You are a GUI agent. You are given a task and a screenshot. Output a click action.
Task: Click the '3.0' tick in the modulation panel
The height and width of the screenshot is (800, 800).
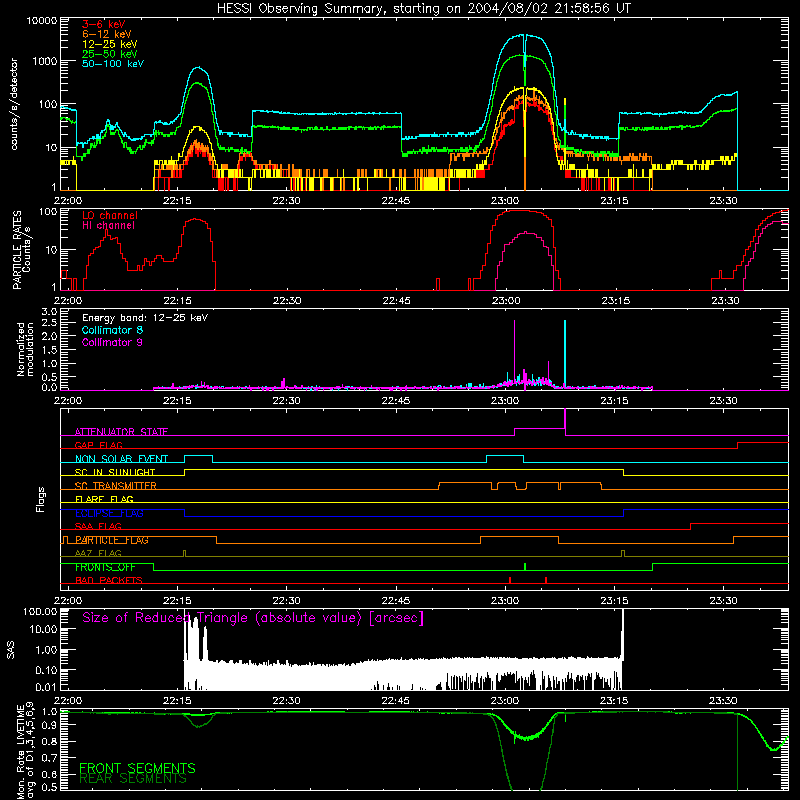tap(49, 311)
